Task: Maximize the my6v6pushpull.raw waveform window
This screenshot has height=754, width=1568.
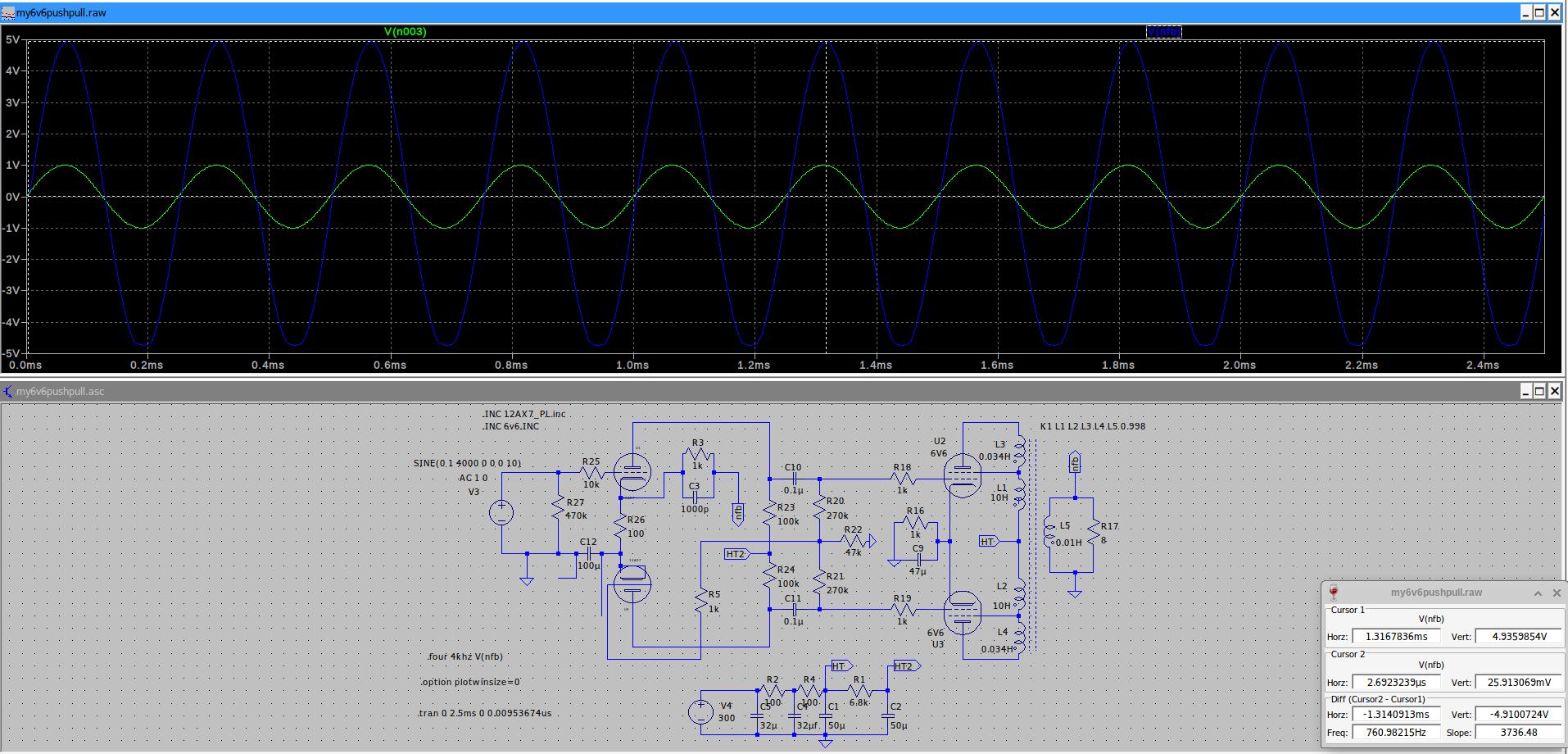Action: click(1539, 12)
